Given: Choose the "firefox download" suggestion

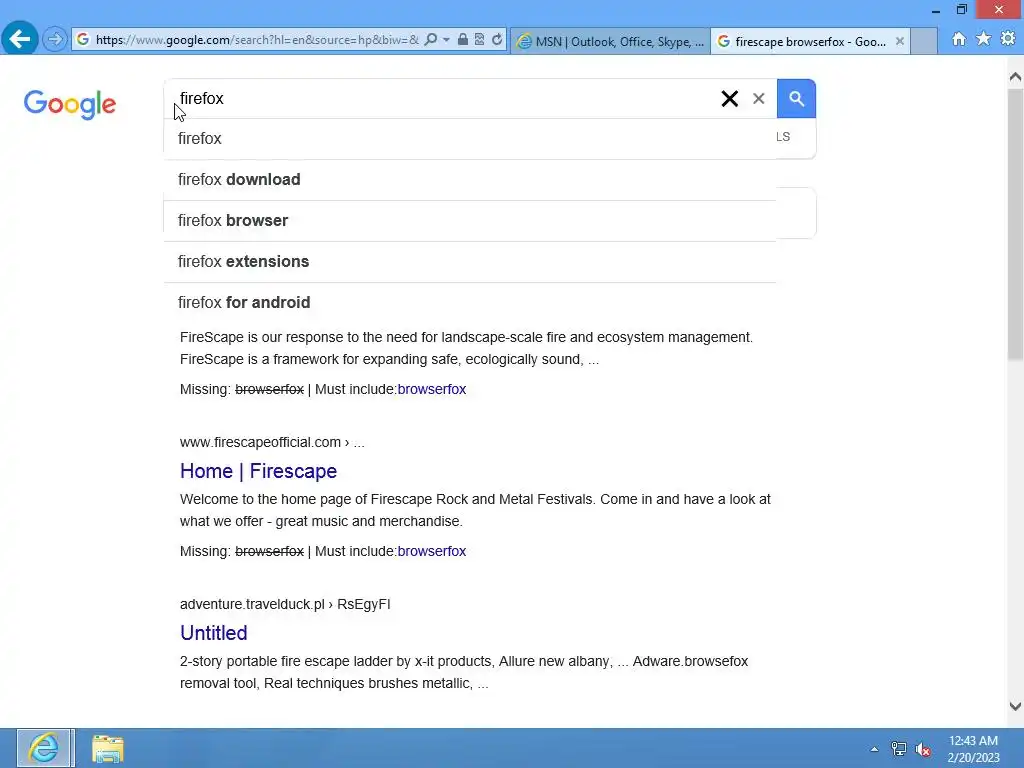Looking at the screenshot, I should coord(470,180).
